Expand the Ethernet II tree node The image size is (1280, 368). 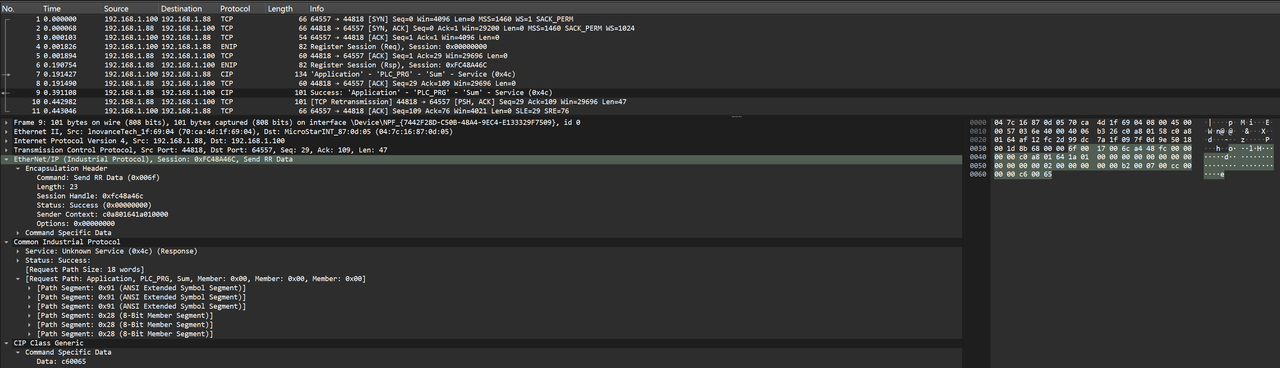point(6,131)
